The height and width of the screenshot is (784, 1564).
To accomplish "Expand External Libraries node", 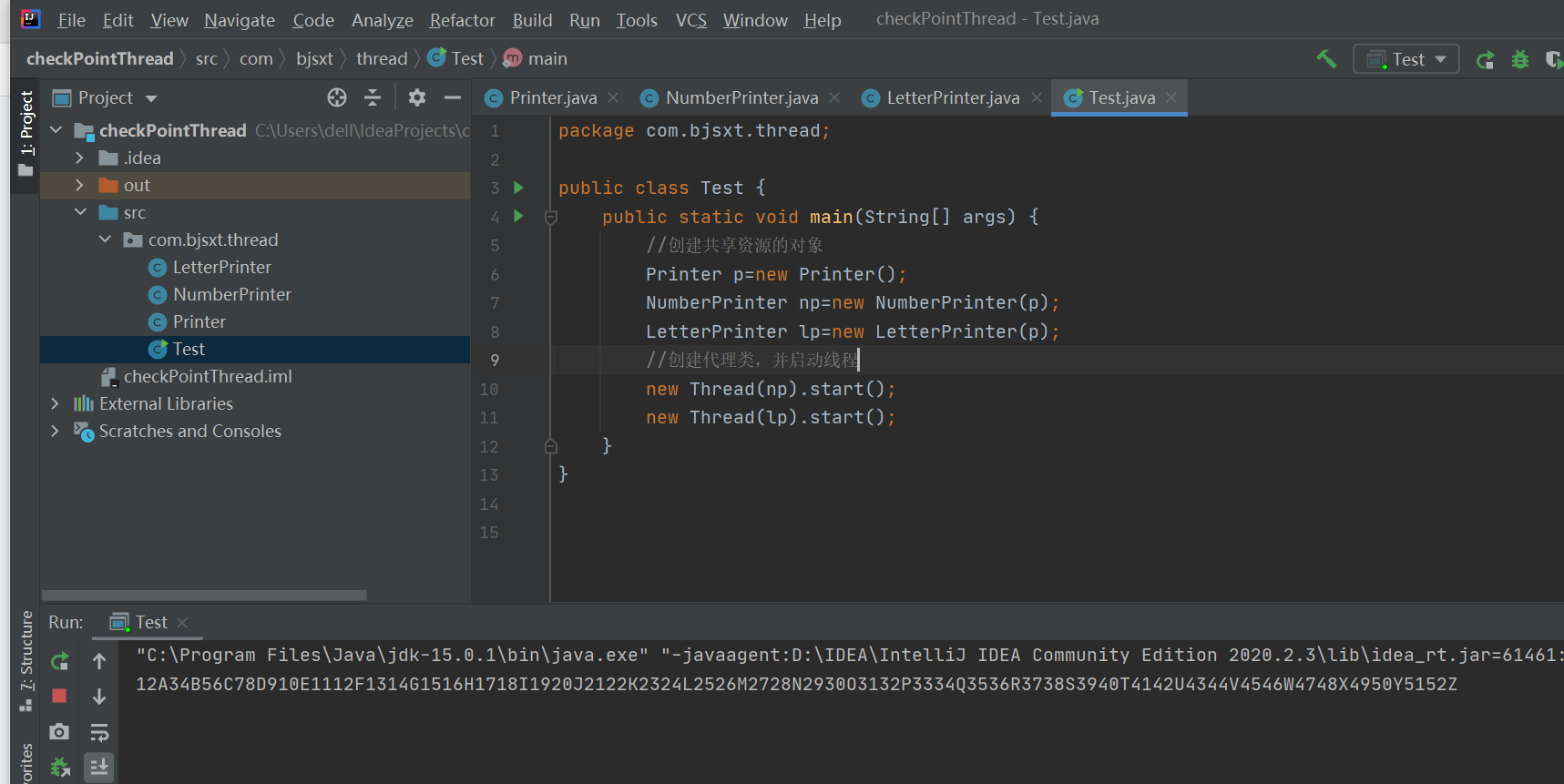I will tap(56, 403).
